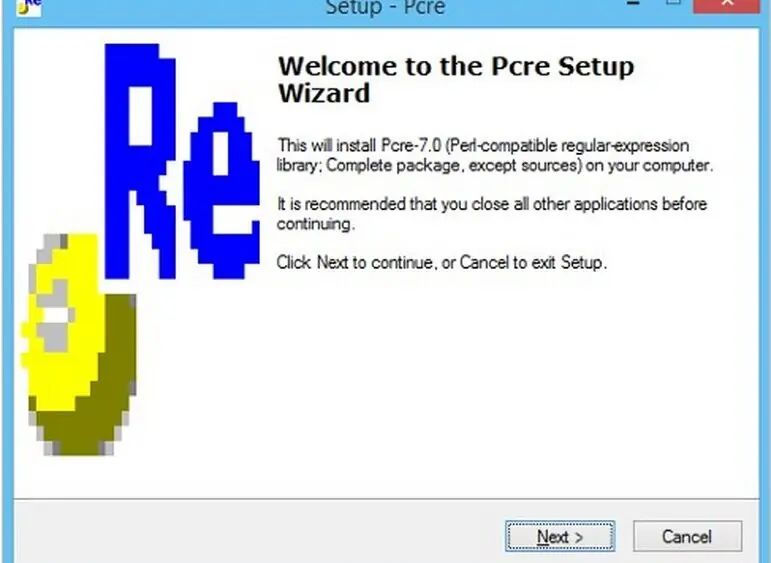Click the Next > button

click(x=560, y=536)
